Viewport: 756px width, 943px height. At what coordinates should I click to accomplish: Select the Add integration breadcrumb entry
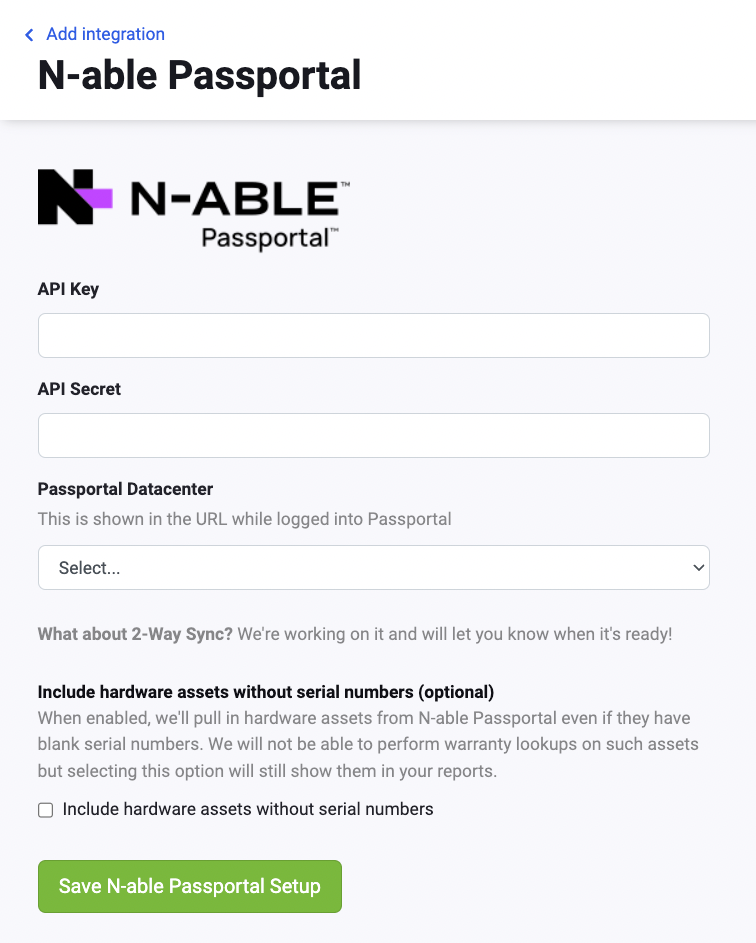[x=105, y=34]
